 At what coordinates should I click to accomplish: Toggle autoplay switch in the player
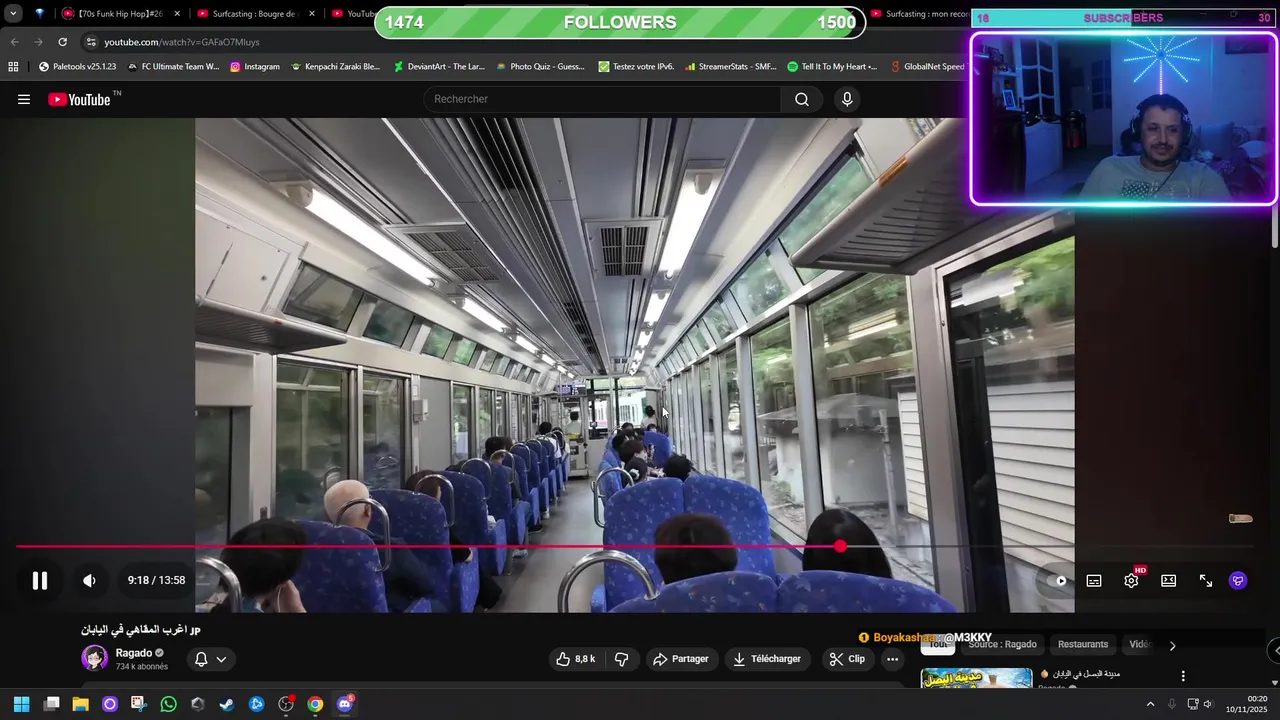(x=1057, y=581)
